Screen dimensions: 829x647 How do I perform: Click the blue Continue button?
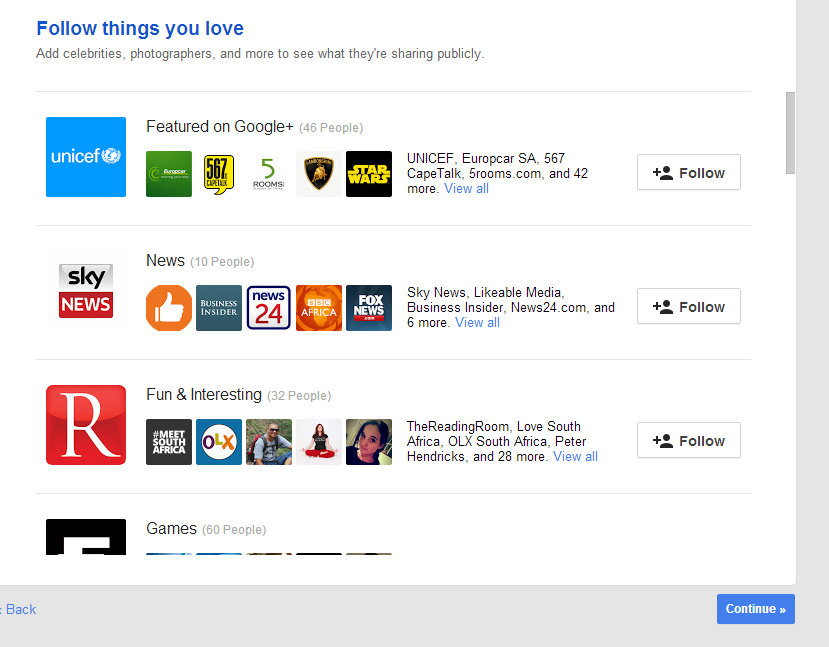tap(755, 609)
